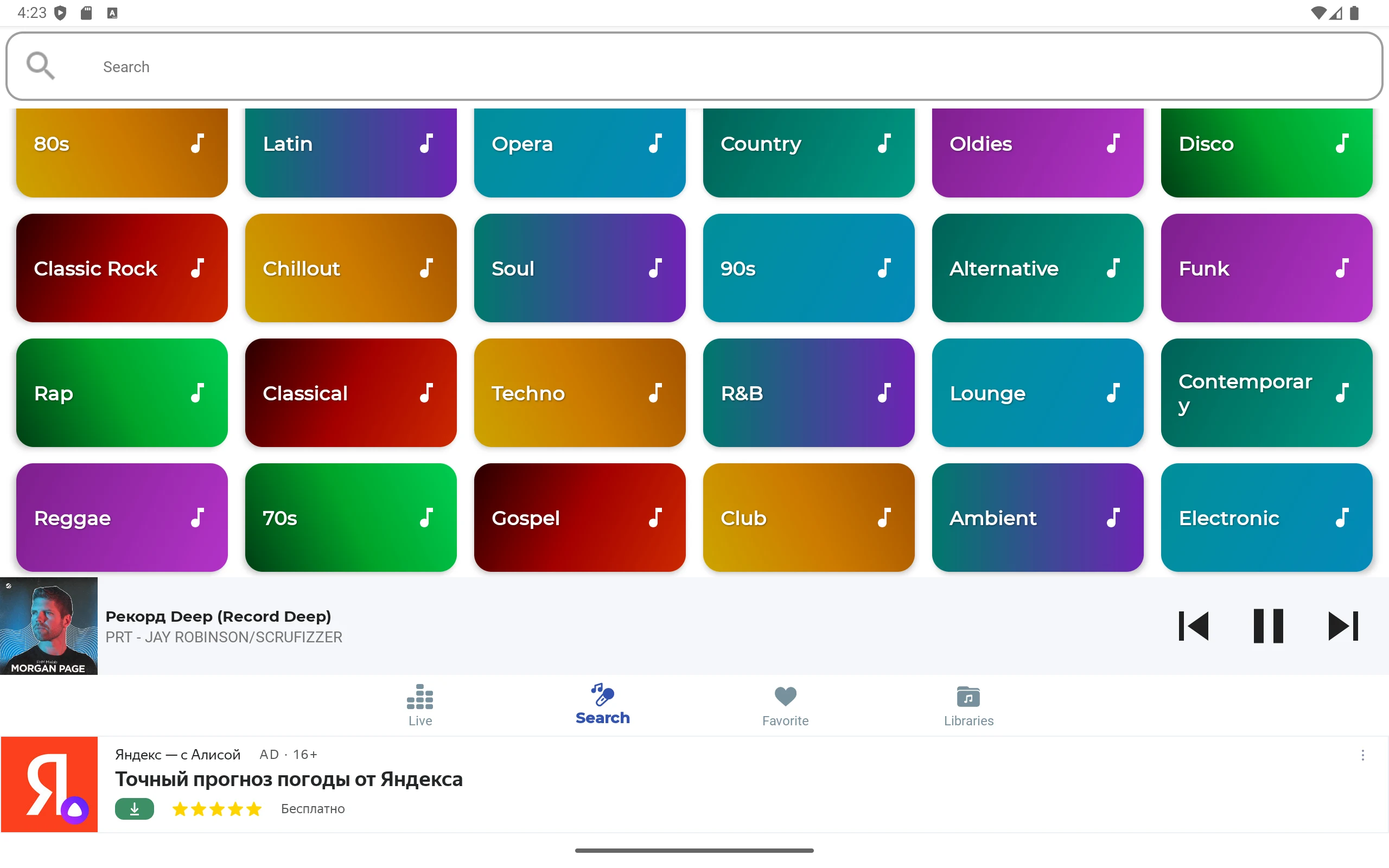The image size is (1389, 868).
Task: Open the ad options three-dot menu
Action: click(1362, 755)
